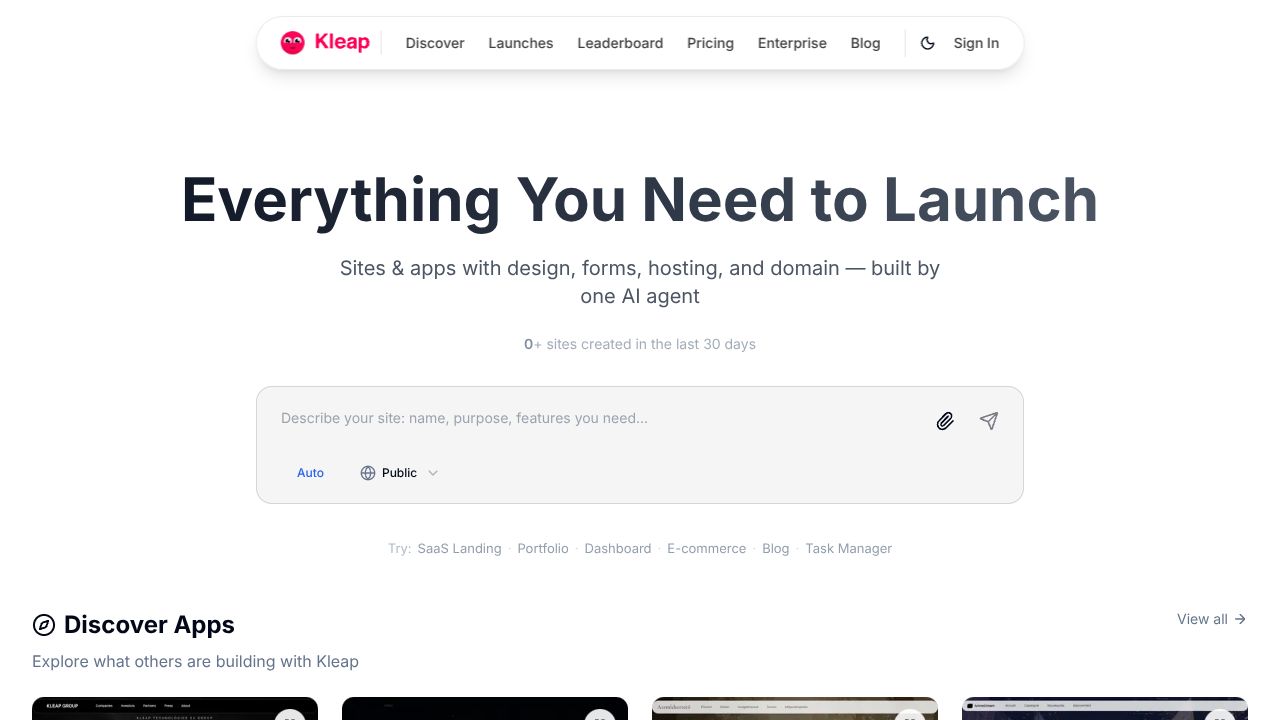Viewport: 1280px width, 720px height.
Task: Open the Discover page
Action: click(435, 43)
